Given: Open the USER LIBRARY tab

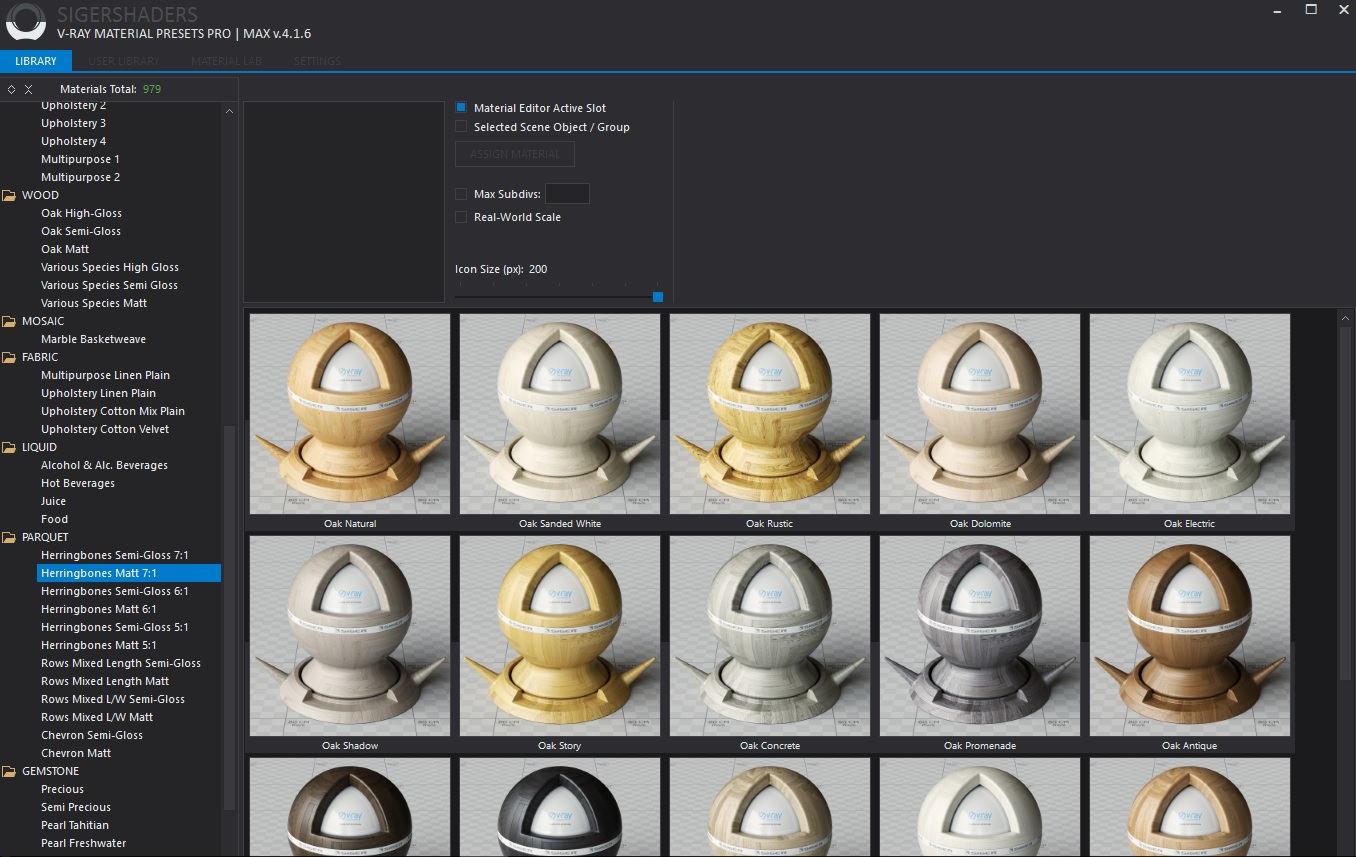Looking at the screenshot, I should (124, 61).
